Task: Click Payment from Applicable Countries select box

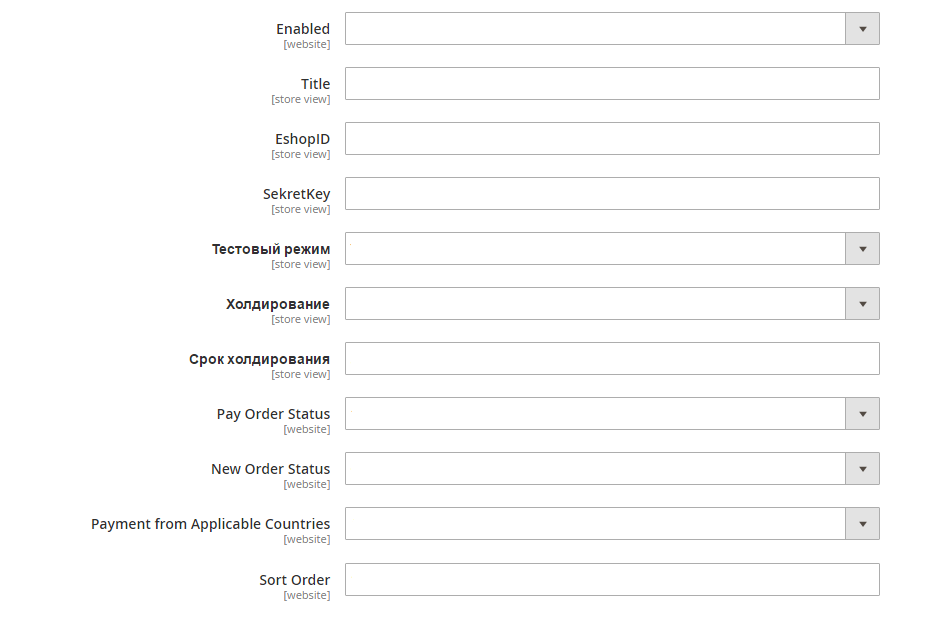Action: pos(595,524)
